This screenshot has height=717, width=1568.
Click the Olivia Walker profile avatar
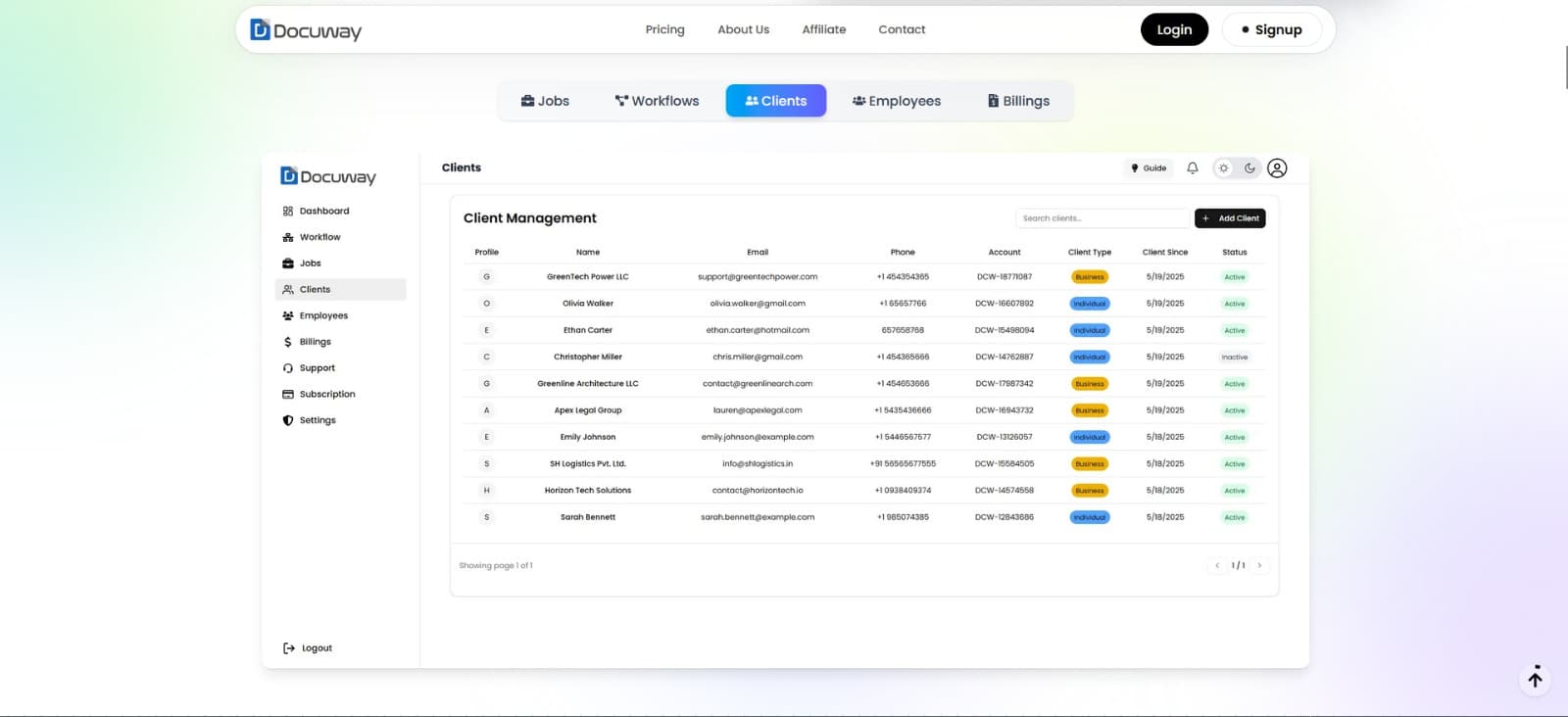pyautogui.click(x=486, y=304)
